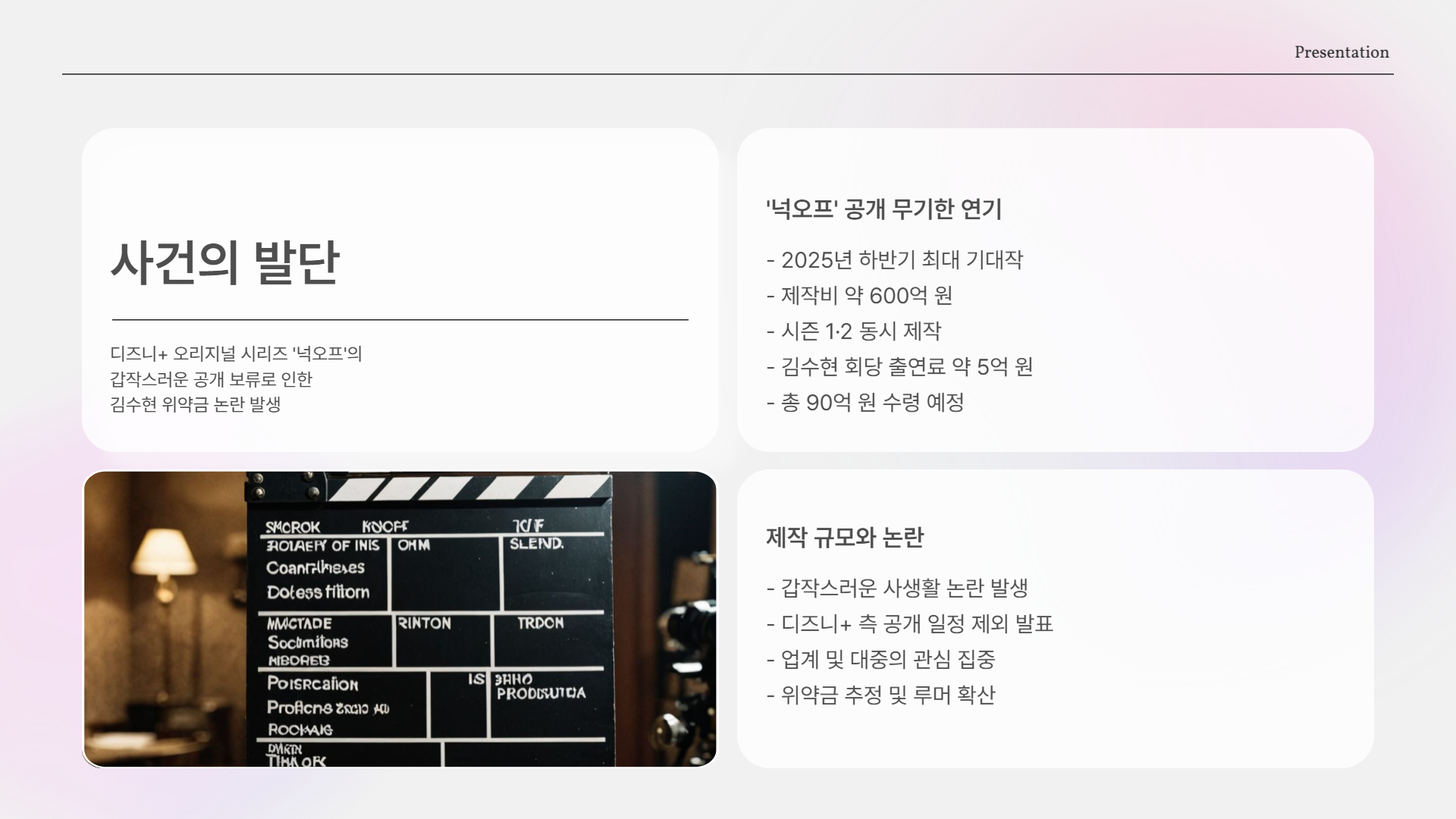The height and width of the screenshot is (819, 1456).
Task: Click subtitle line '김수현 위약금 논란 발생'
Action: coord(195,404)
